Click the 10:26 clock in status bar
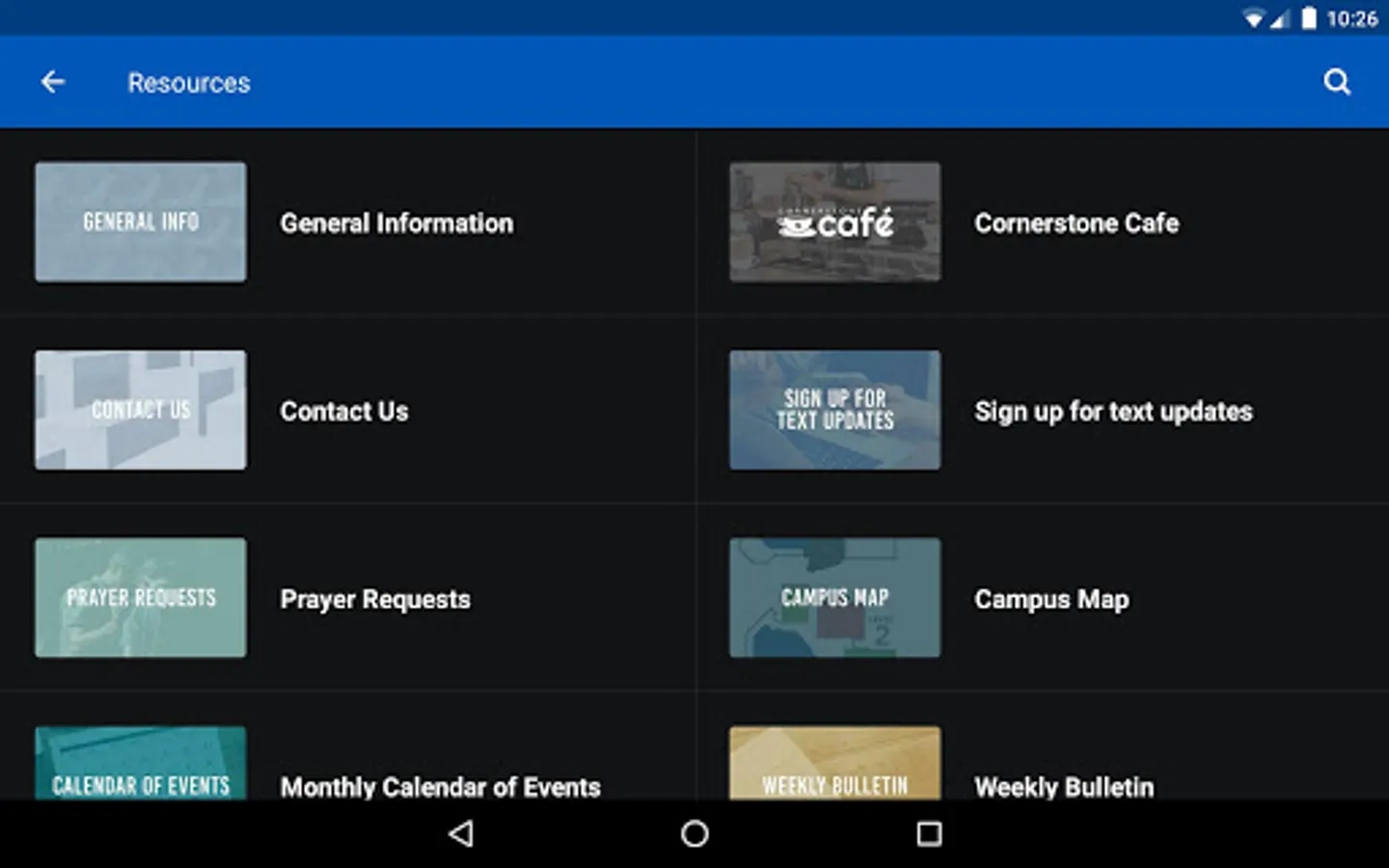The image size is (1389, 868). click(x=1351, y=18)
